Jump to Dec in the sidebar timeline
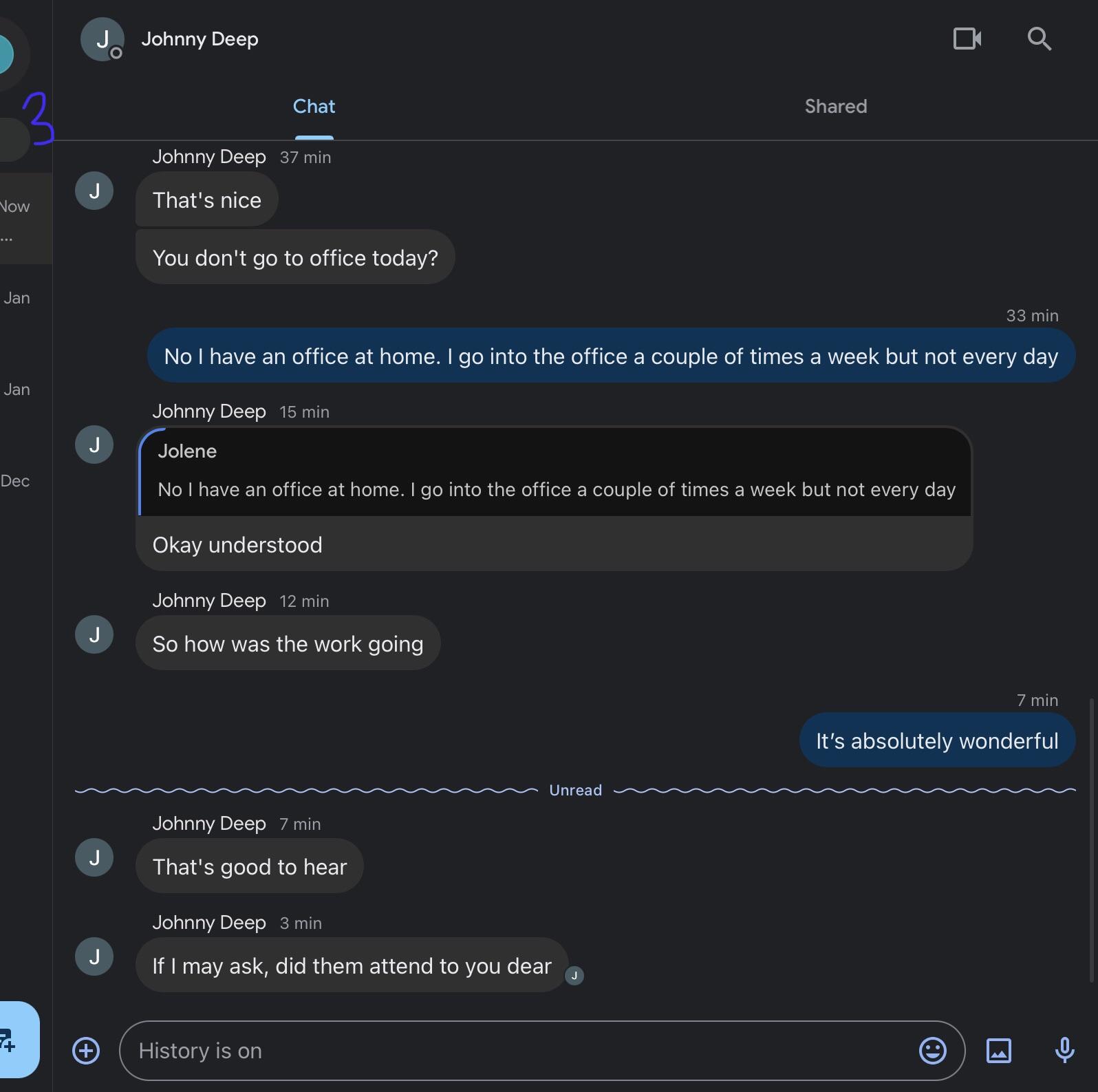The image size is (1098, 1092). (17, 480)
